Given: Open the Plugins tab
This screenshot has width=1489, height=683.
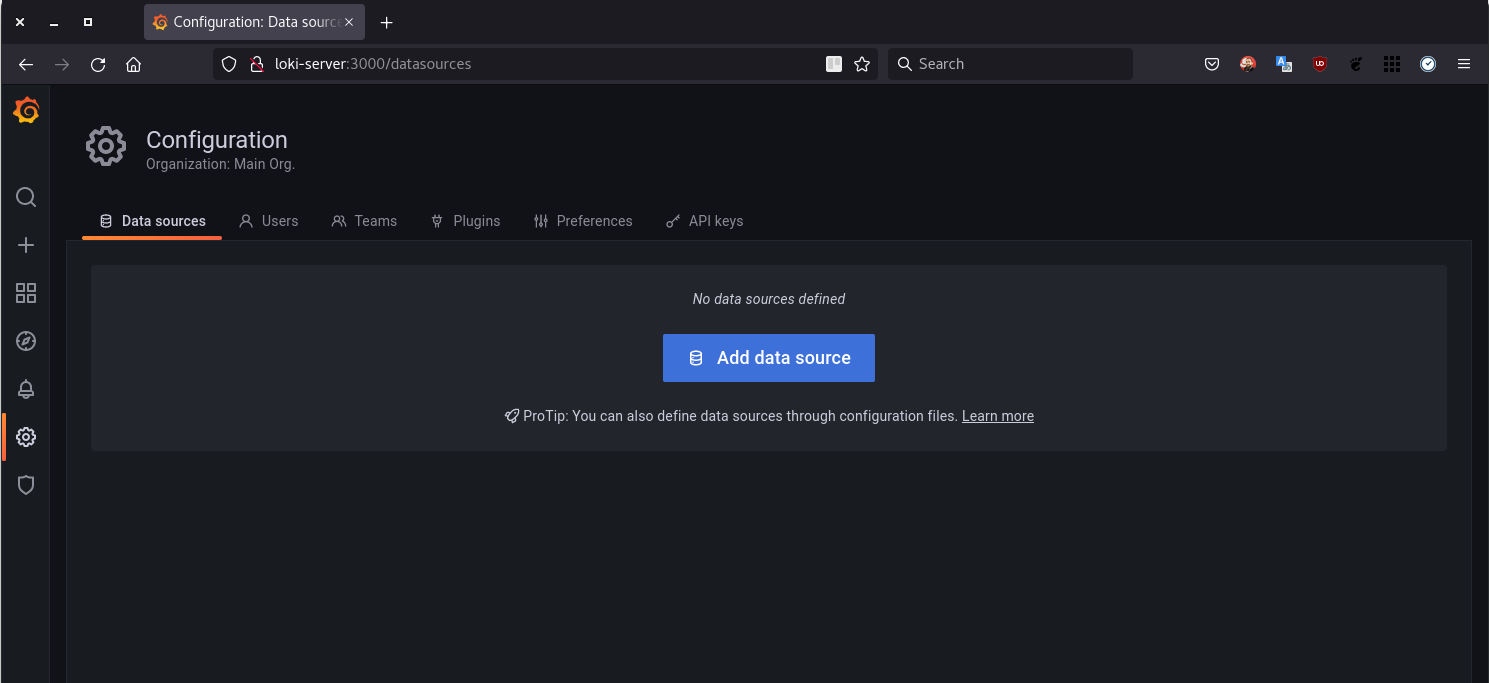Looking at the screenshot, I should [x=465, y=221].
